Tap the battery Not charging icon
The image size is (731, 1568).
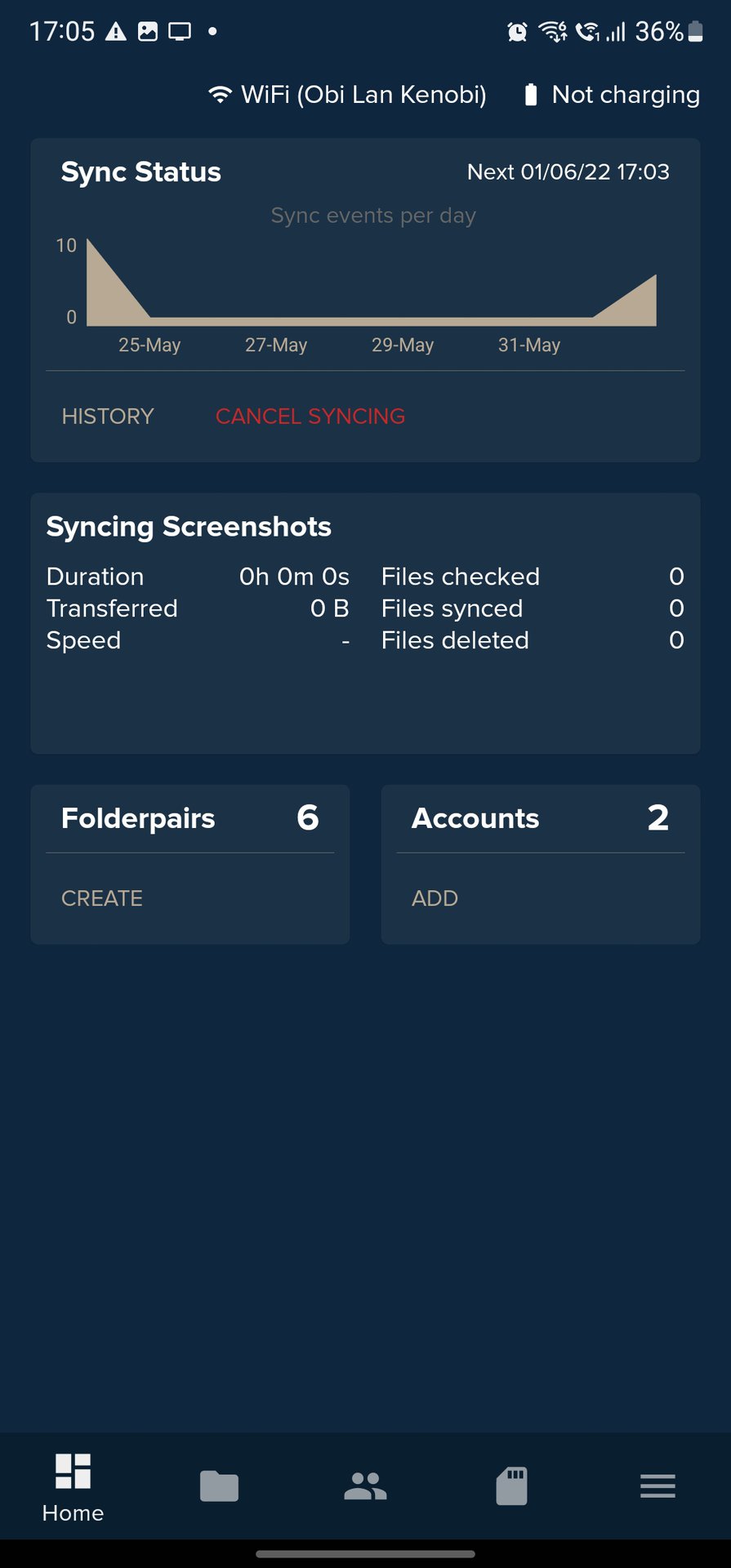point(531,95)
